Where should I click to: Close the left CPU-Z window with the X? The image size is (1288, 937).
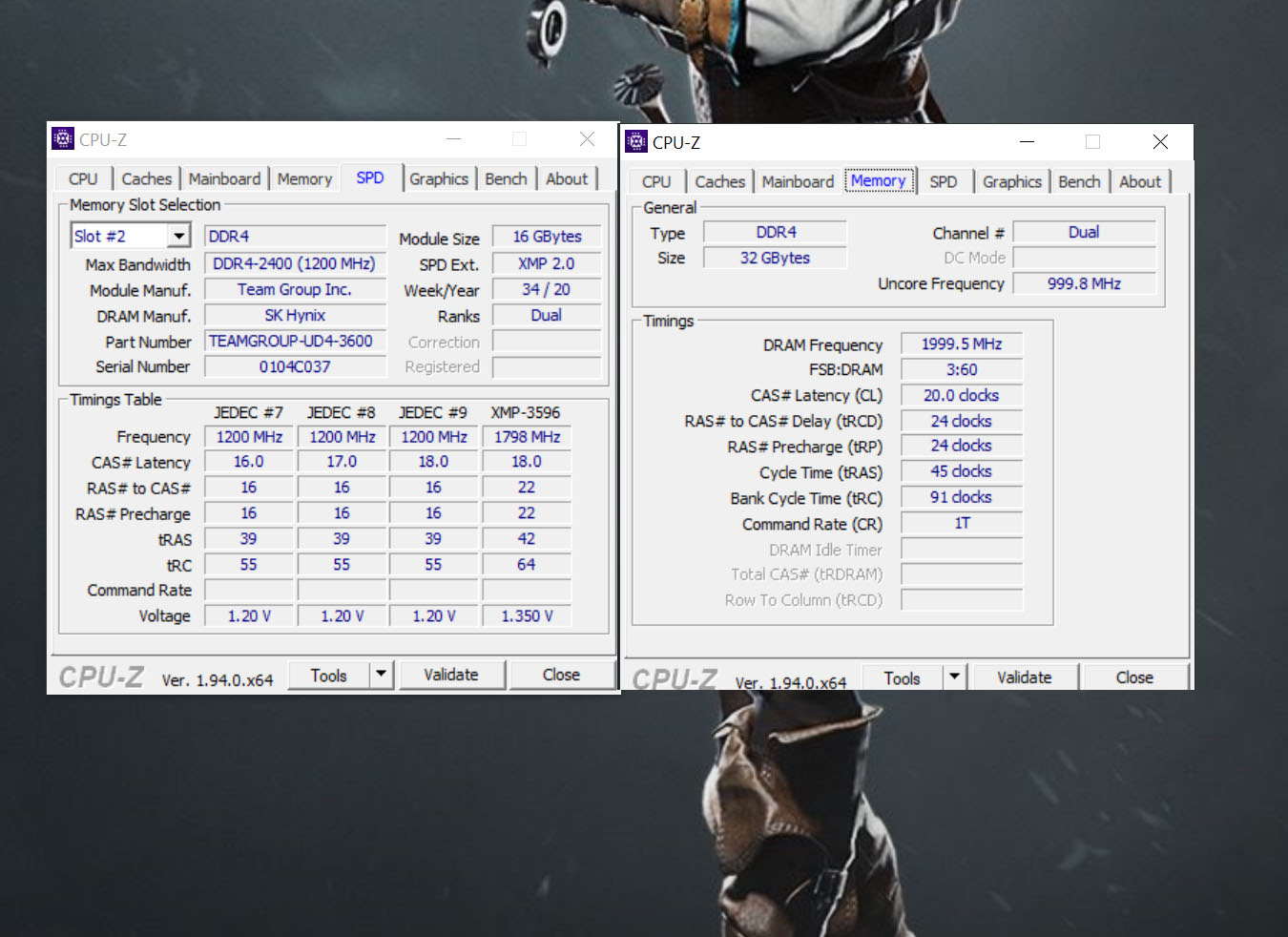click(x=587, y=139)
